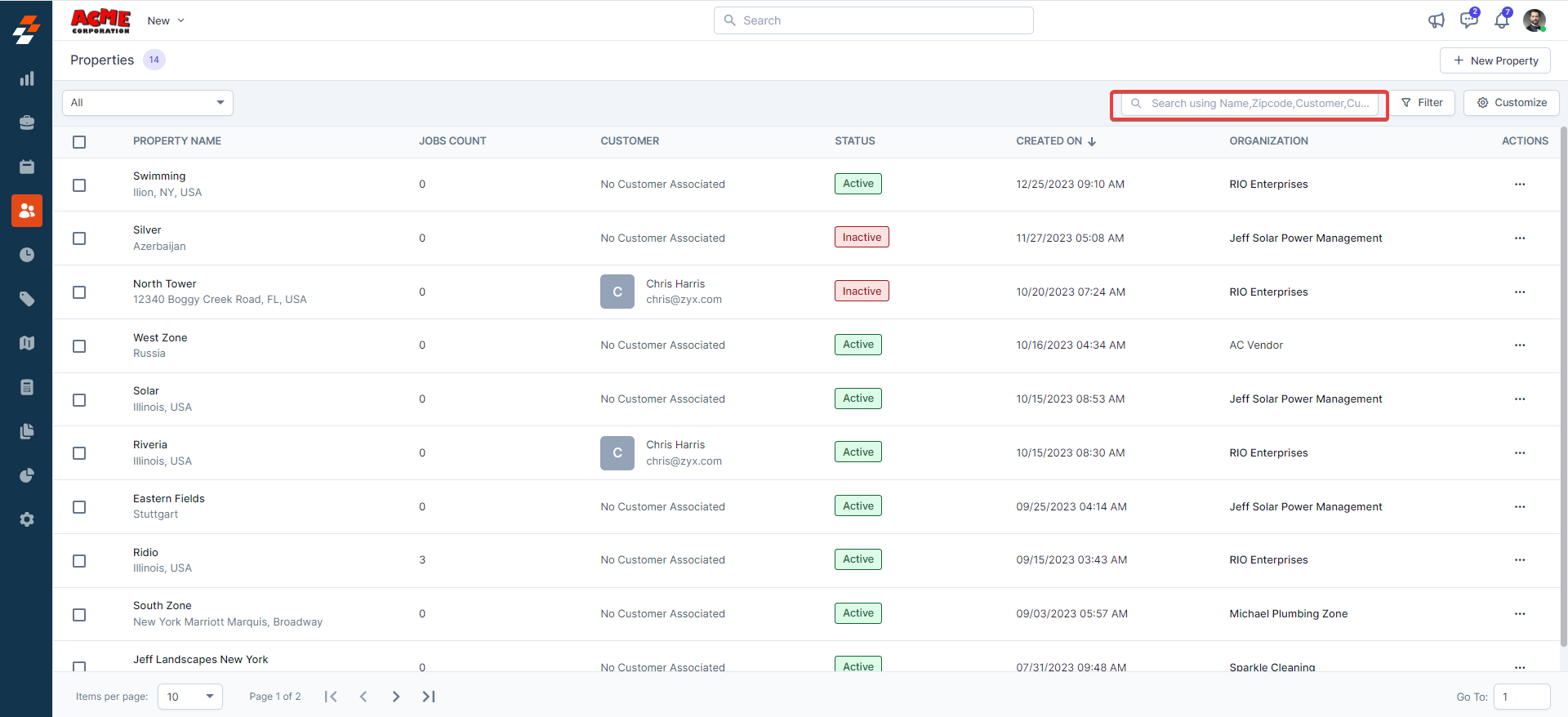This screenshot has width=1568, height=717.
Task: Tick the checkbox for Silver property
Action: click(79, 238)
